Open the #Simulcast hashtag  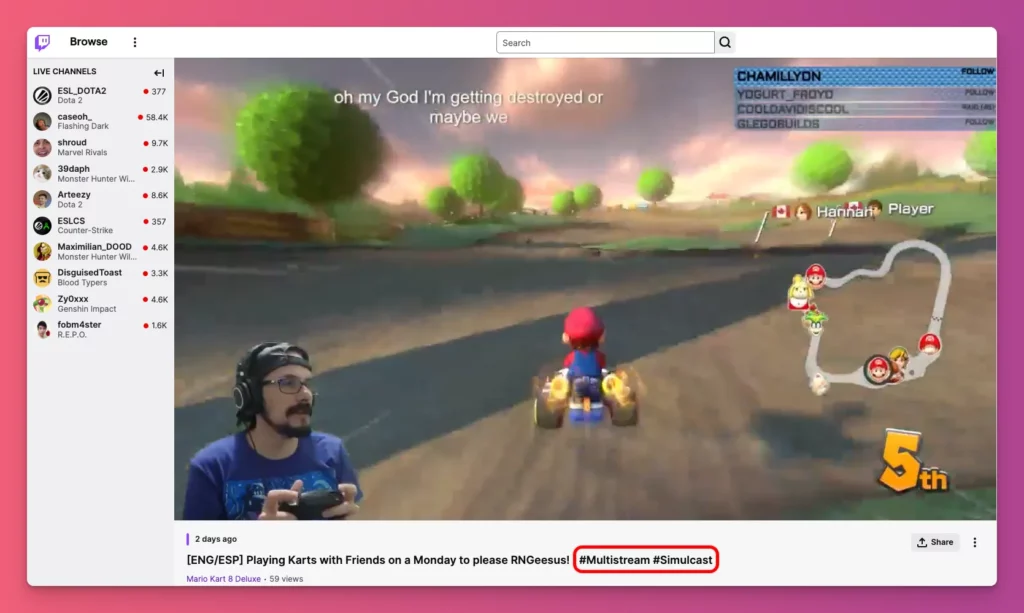point(682,561)
